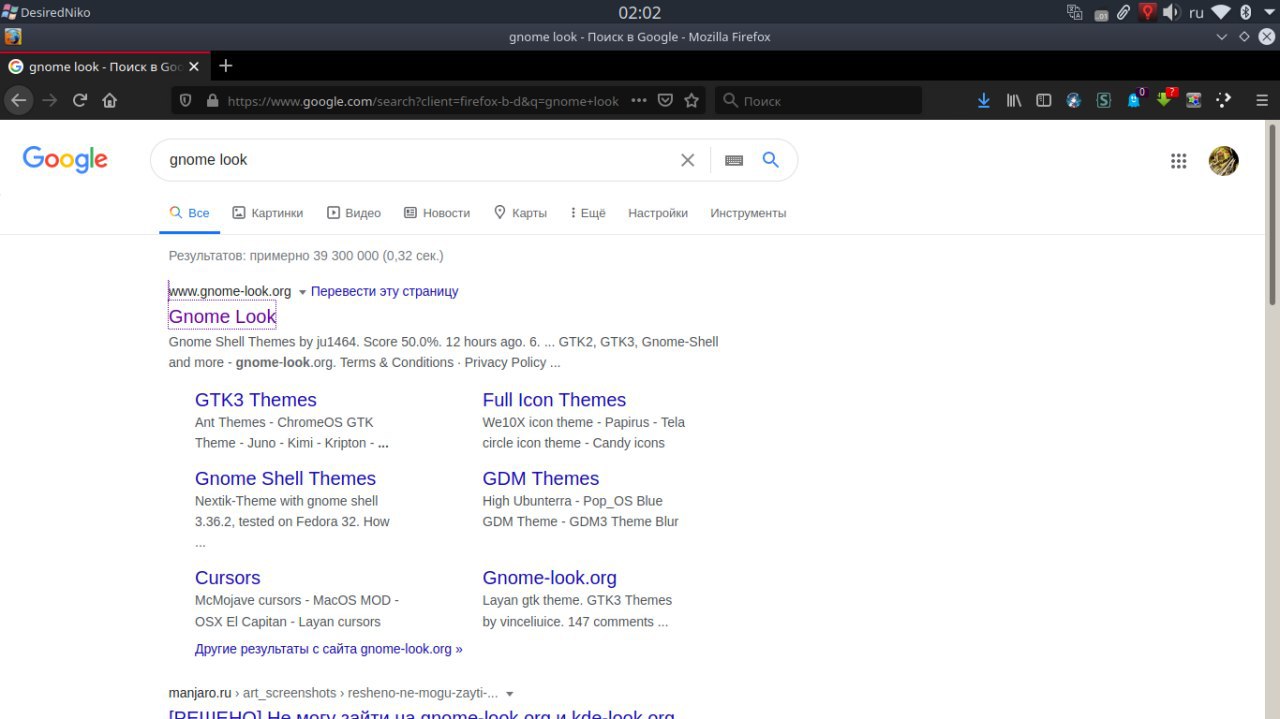Switch to the Все results tab

click(x=190, y=213)
